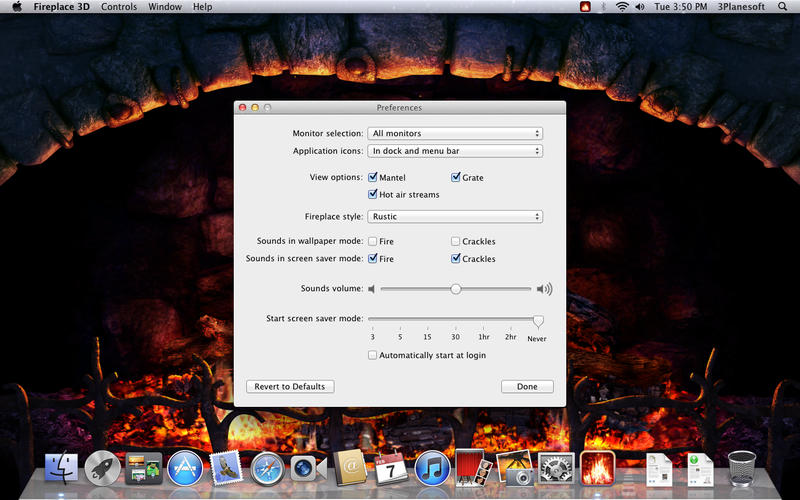
Task: Click the Preferences window title bar
Action: (x=399, y=108)
